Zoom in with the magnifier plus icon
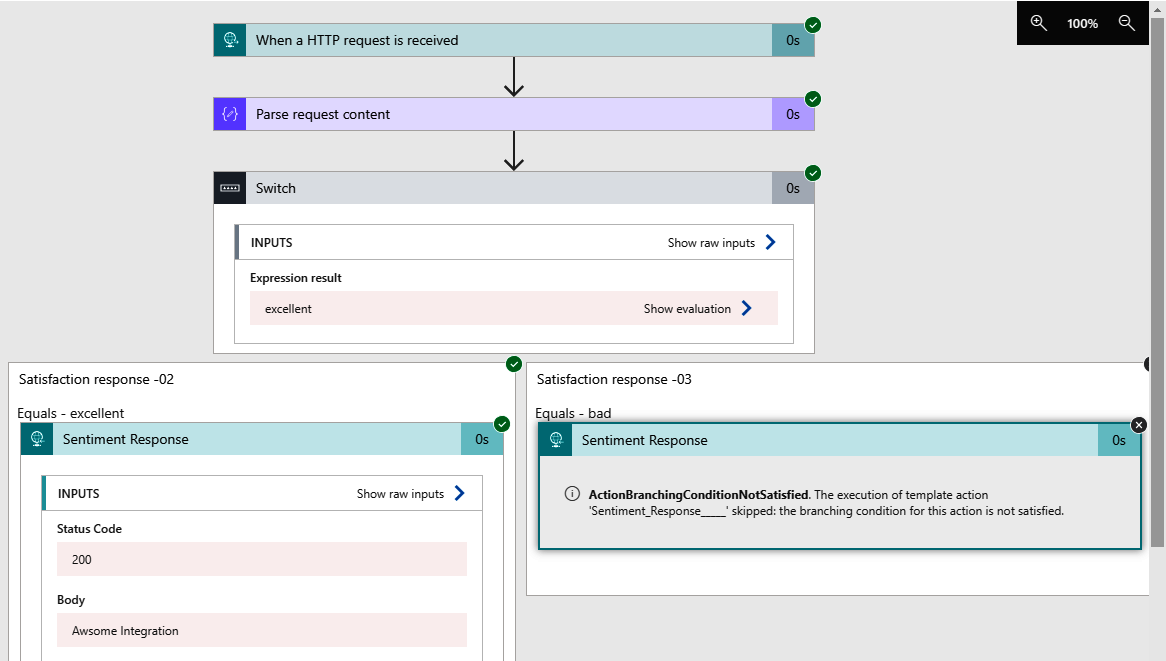Screen dimensions: 1166x661 [1039, 23]
